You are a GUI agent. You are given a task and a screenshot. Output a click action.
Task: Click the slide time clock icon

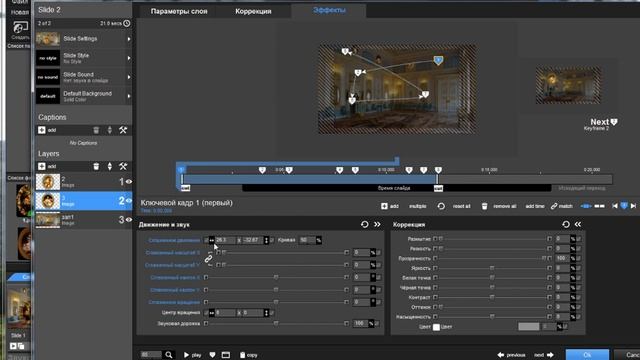(127, 24)
